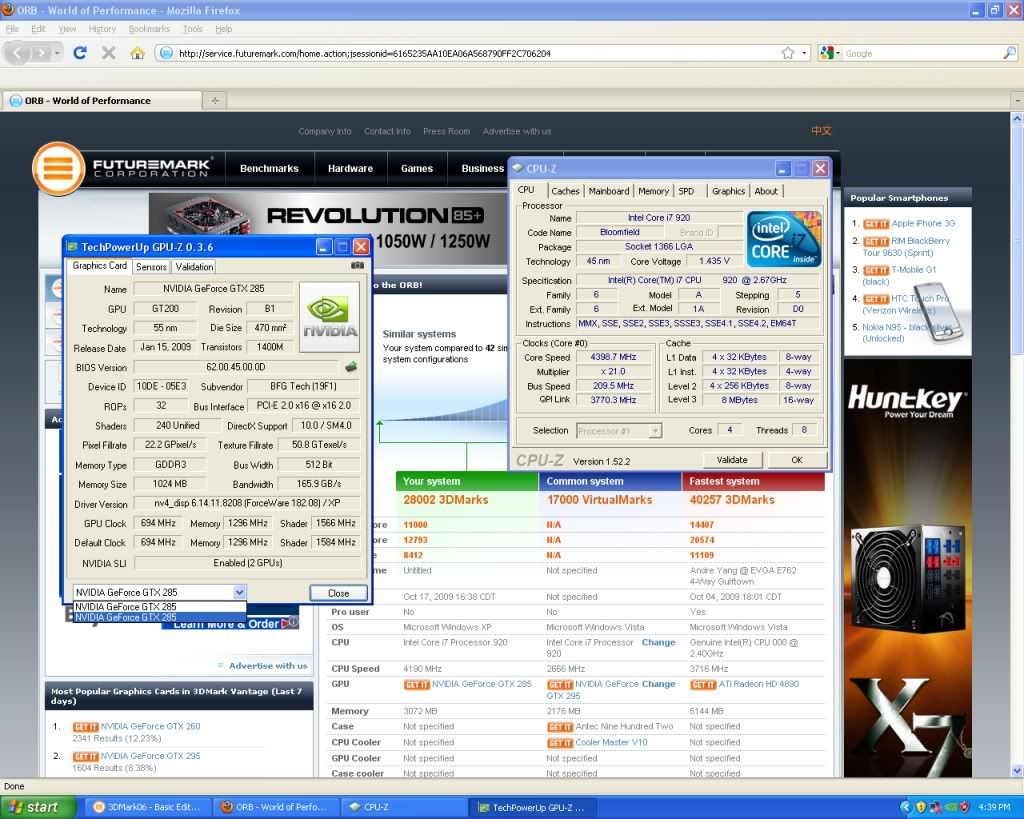Viewport: 1024px width, 819px height.
Task: Click GET IT badge beside GeForce GTX 260
Action: coord(85,726)
